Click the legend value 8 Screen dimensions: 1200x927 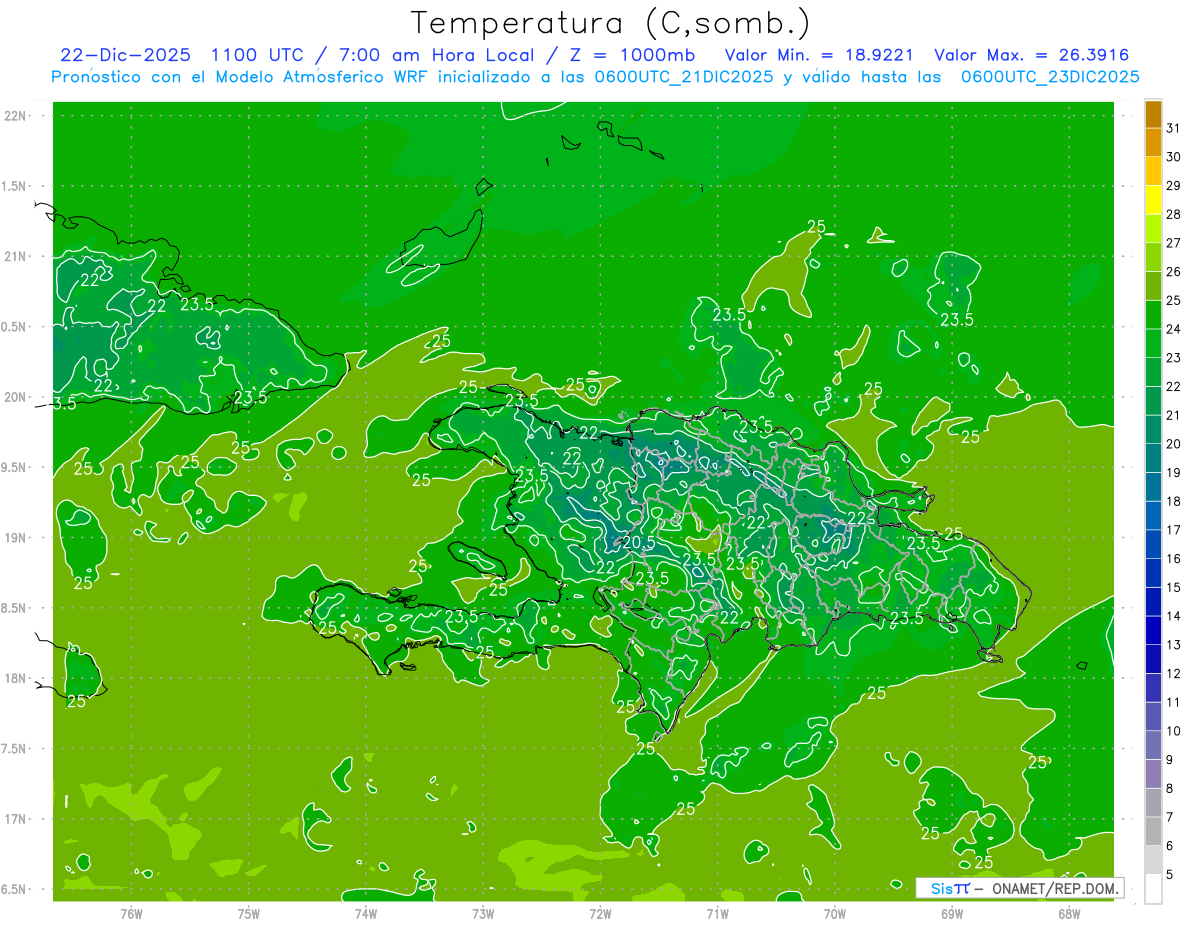point(1170,788)
